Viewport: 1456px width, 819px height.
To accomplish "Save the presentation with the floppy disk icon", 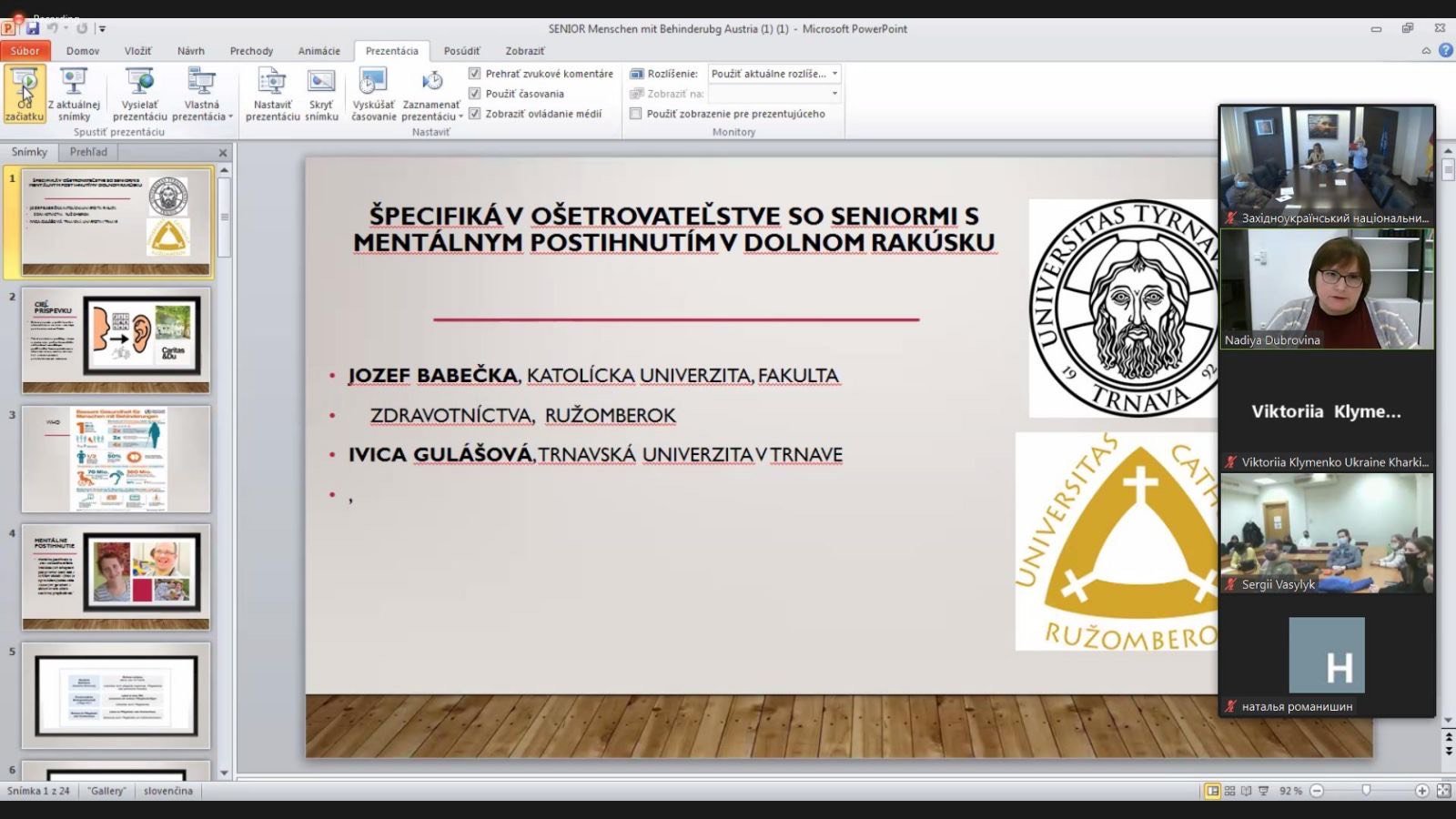I will (x=33, y=28).
